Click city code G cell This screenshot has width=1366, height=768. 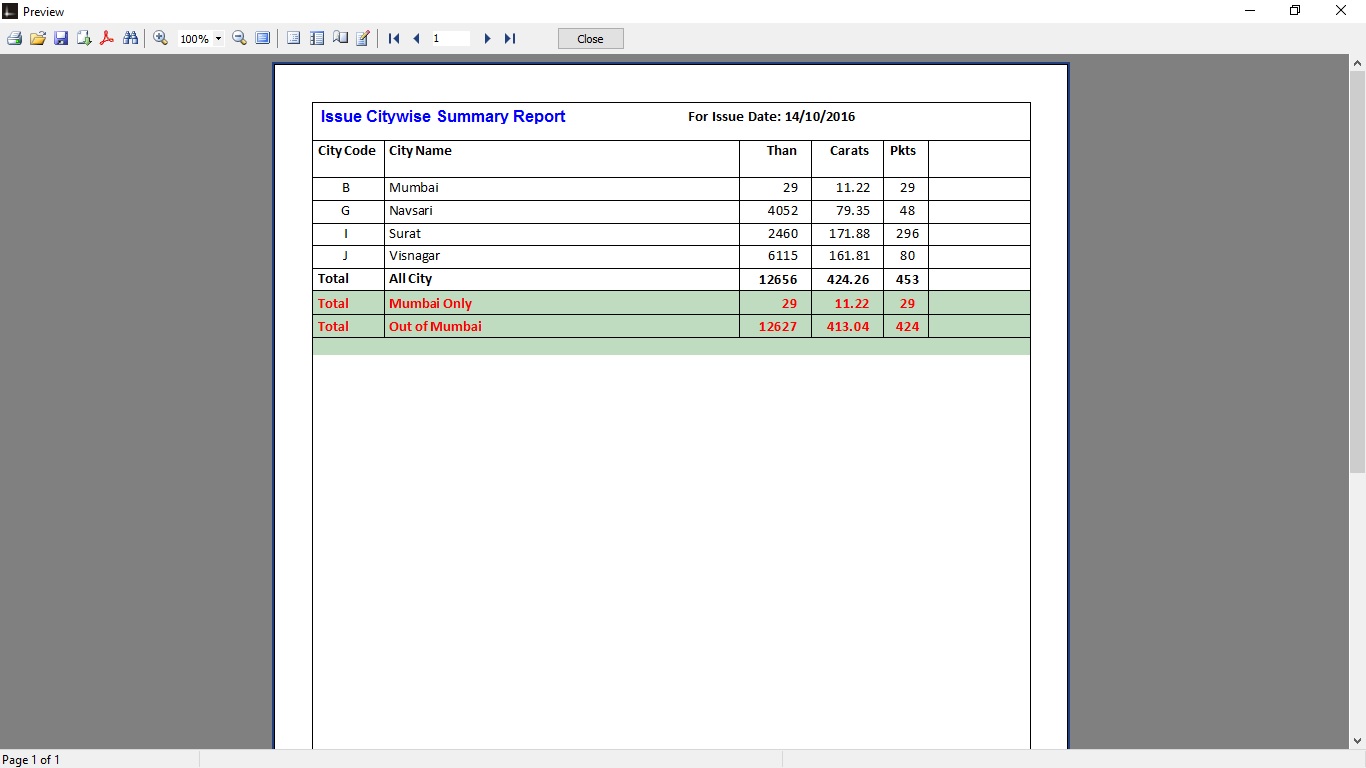click(x=346, y=211)
